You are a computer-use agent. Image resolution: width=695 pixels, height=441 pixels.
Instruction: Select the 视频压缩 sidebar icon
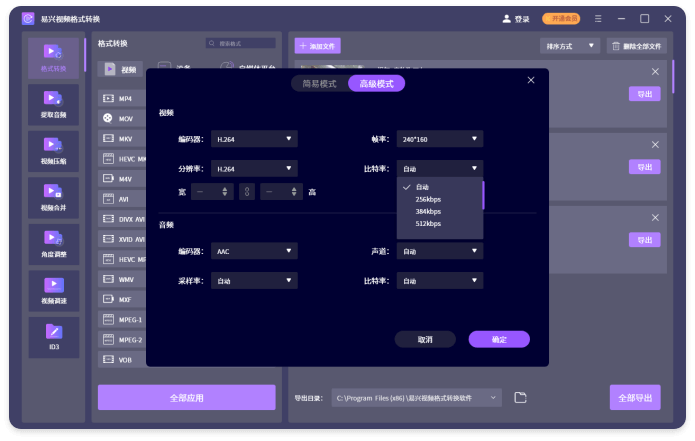(53, 149)
